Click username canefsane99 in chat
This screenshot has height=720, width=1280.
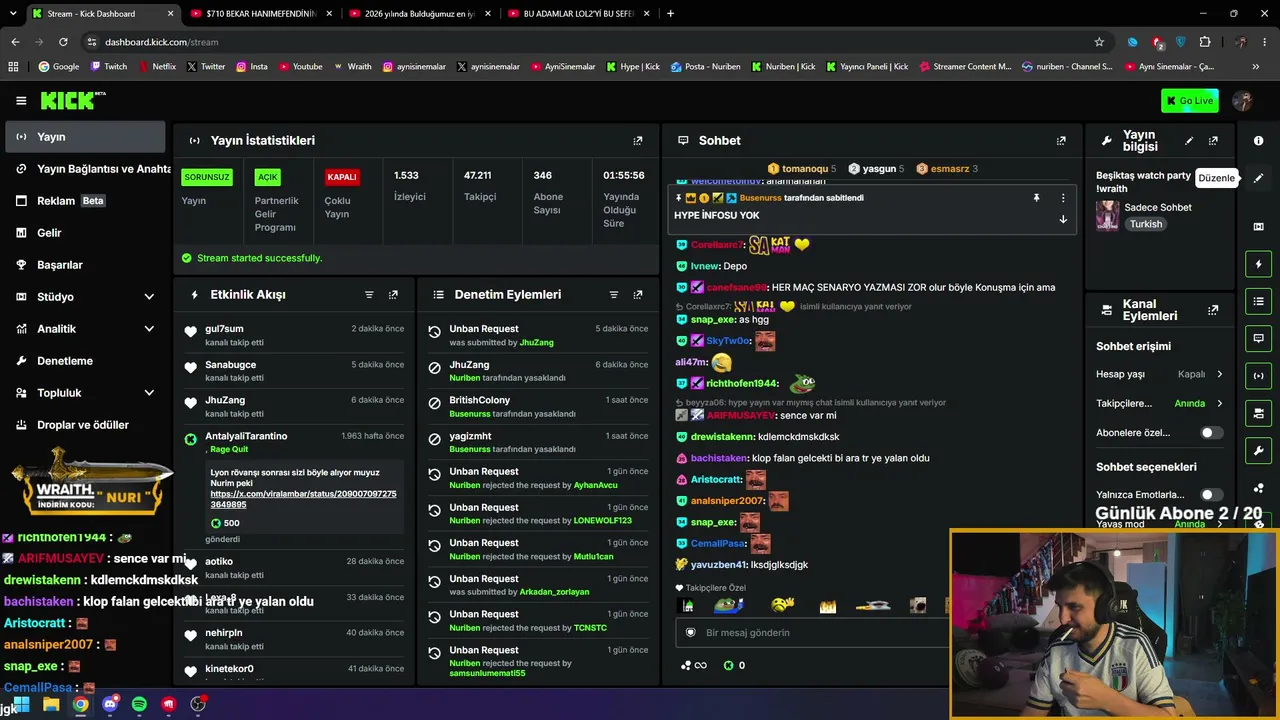click(x=737, y=288)
